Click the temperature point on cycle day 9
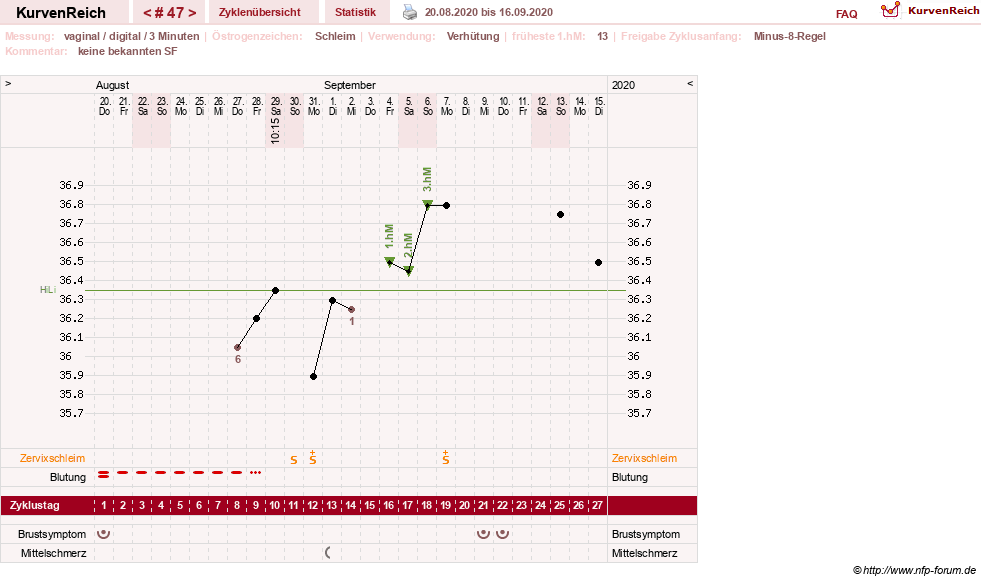 point(257,319)
